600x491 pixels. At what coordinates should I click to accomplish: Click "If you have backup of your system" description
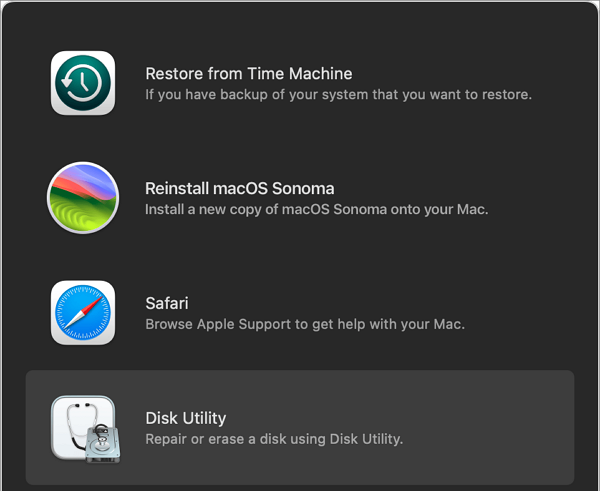pos(338,95)
